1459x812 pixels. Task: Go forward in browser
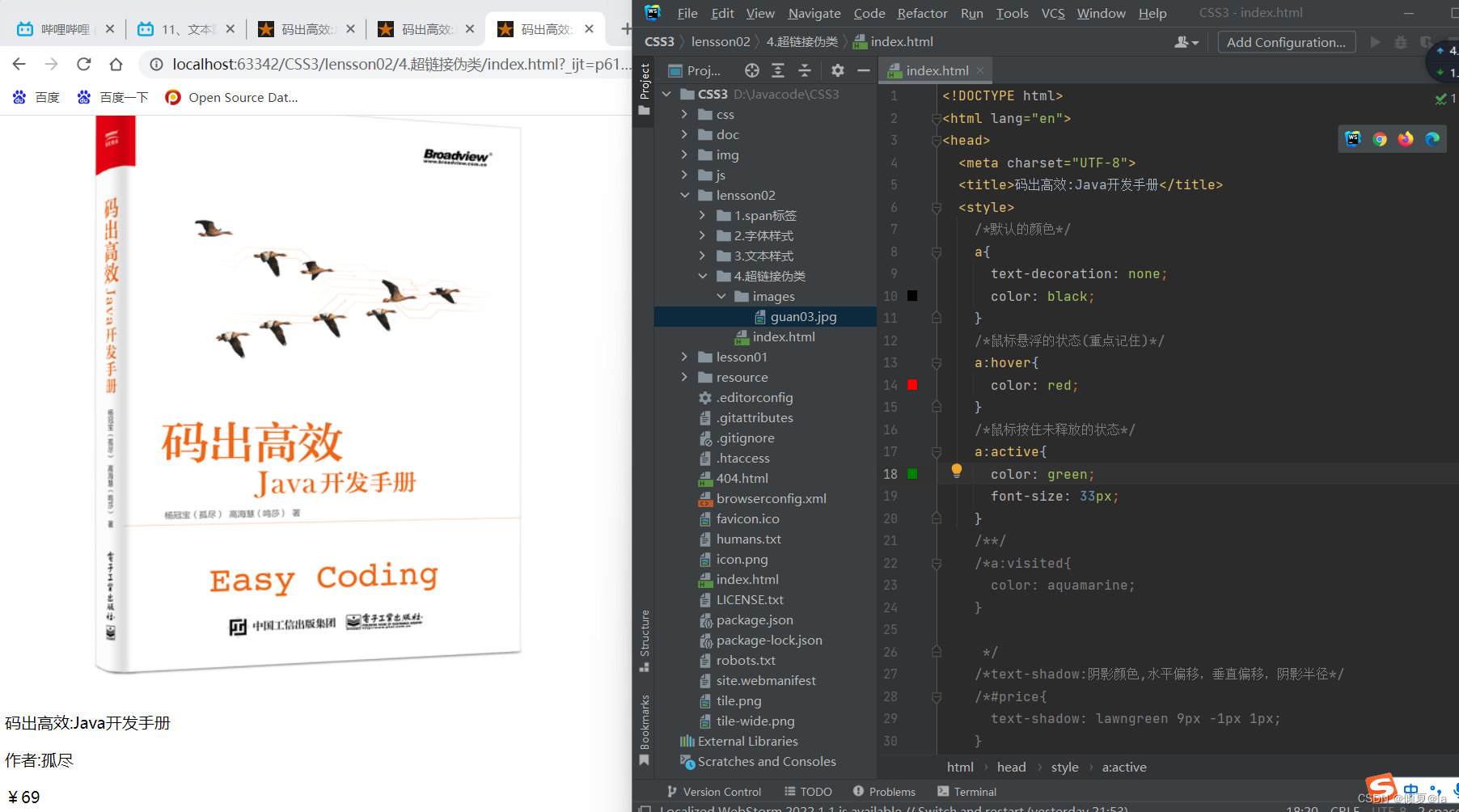[x=52, y=64]
